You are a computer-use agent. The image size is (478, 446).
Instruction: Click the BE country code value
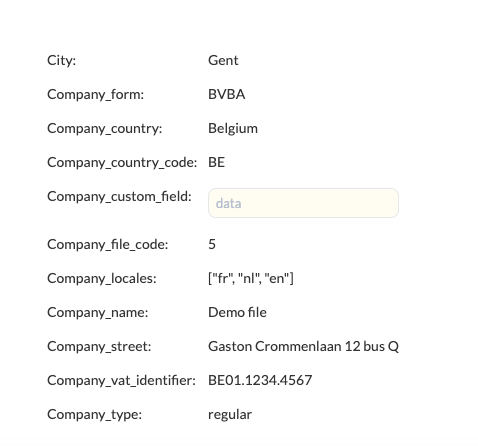[x=217, y=162]
